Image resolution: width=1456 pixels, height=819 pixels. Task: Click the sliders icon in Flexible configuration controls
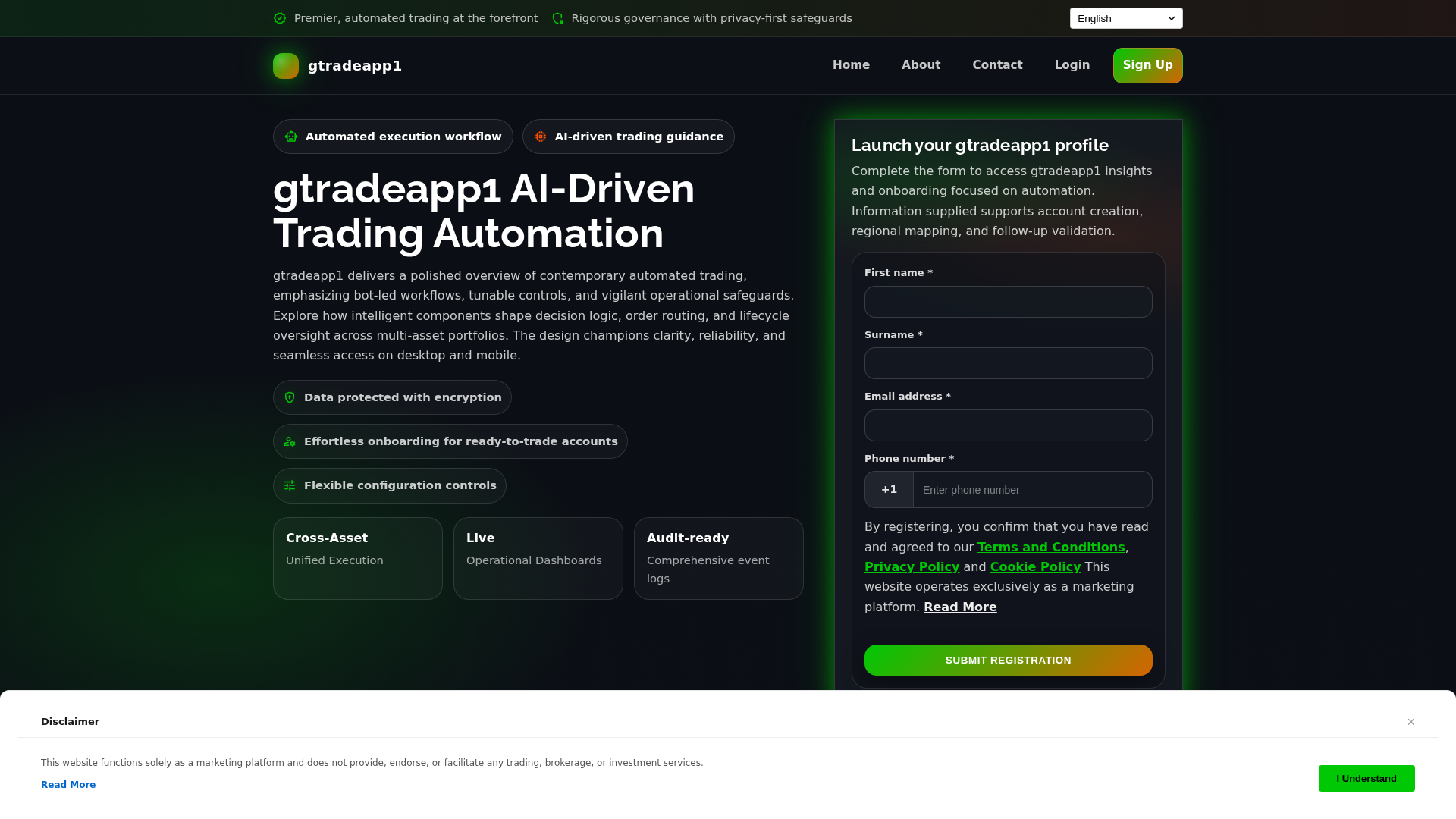[x=290, y=485]
